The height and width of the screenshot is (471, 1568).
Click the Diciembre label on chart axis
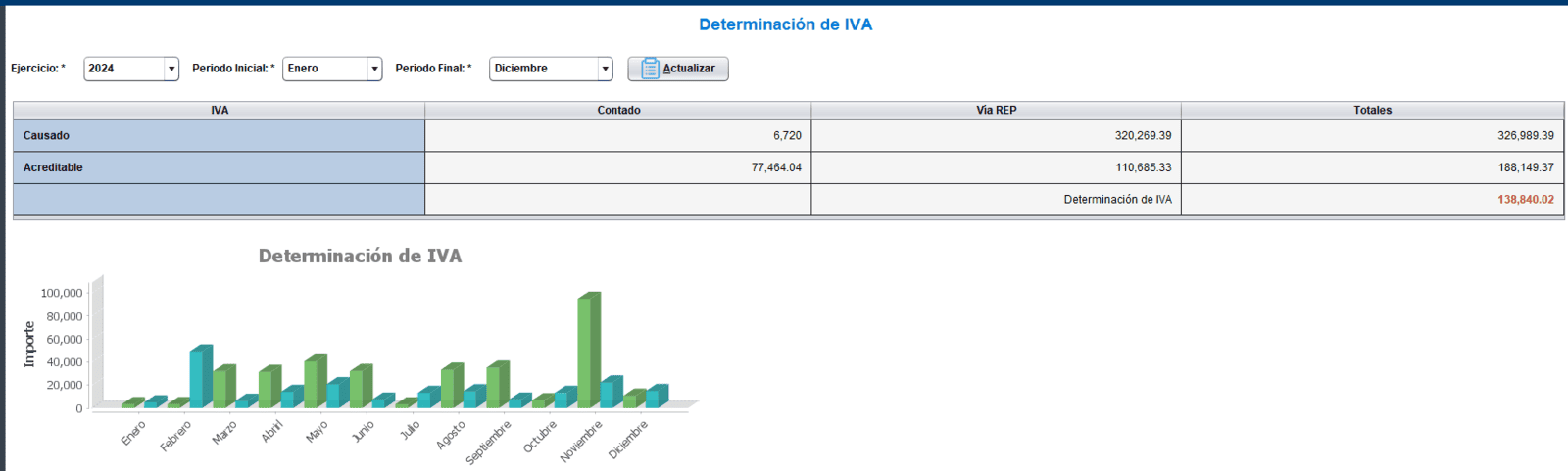[x=628, y=441]
